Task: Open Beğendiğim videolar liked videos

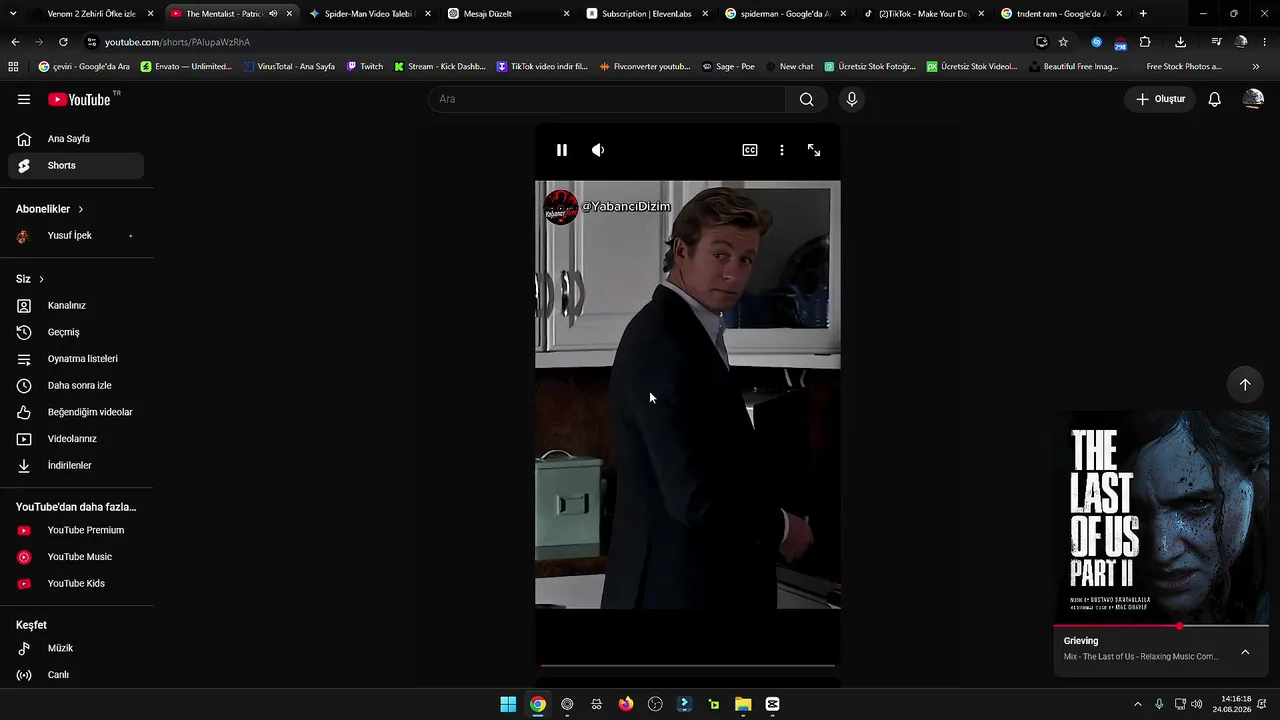Action: (76, 412)
